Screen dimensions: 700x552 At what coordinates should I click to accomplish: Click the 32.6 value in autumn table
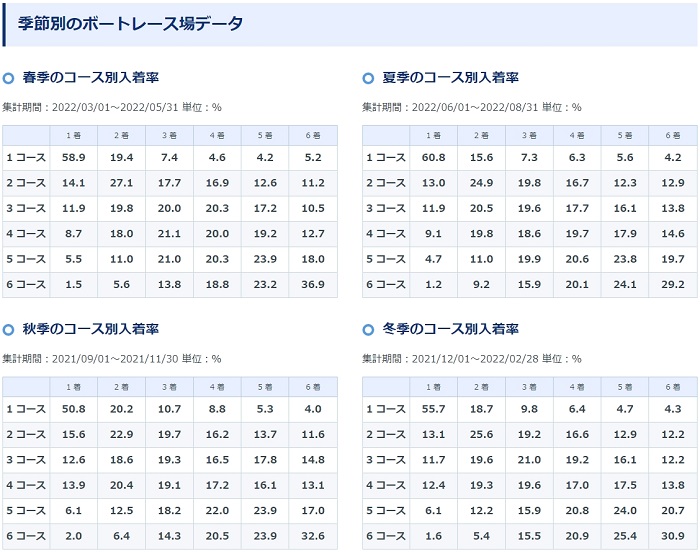313,535
